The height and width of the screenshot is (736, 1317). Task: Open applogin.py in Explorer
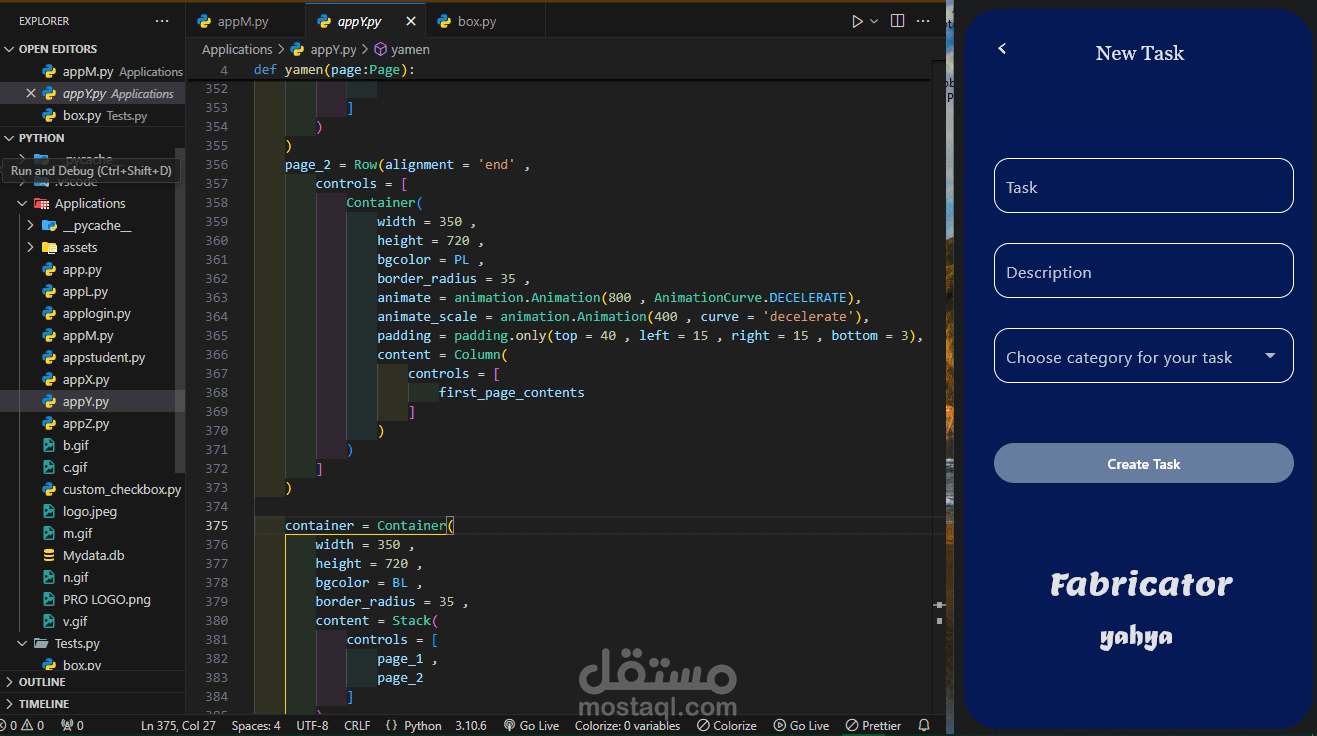[x=96, y=314]
